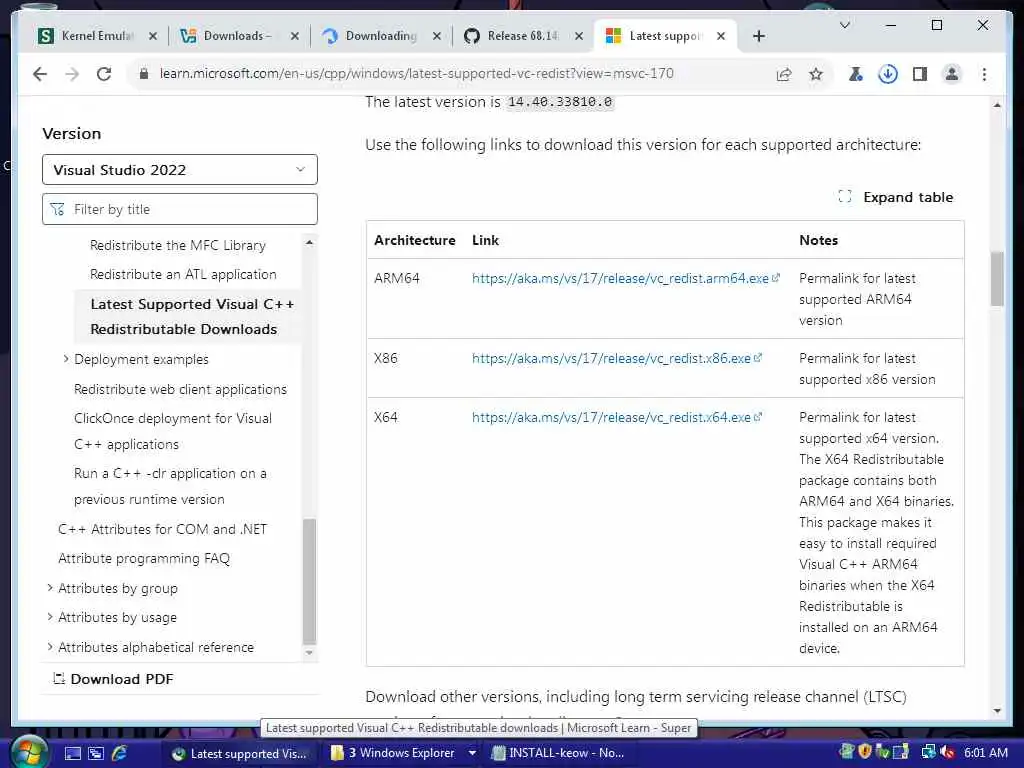
Task: Close the Latest supported tab
Action: point(721,36)
